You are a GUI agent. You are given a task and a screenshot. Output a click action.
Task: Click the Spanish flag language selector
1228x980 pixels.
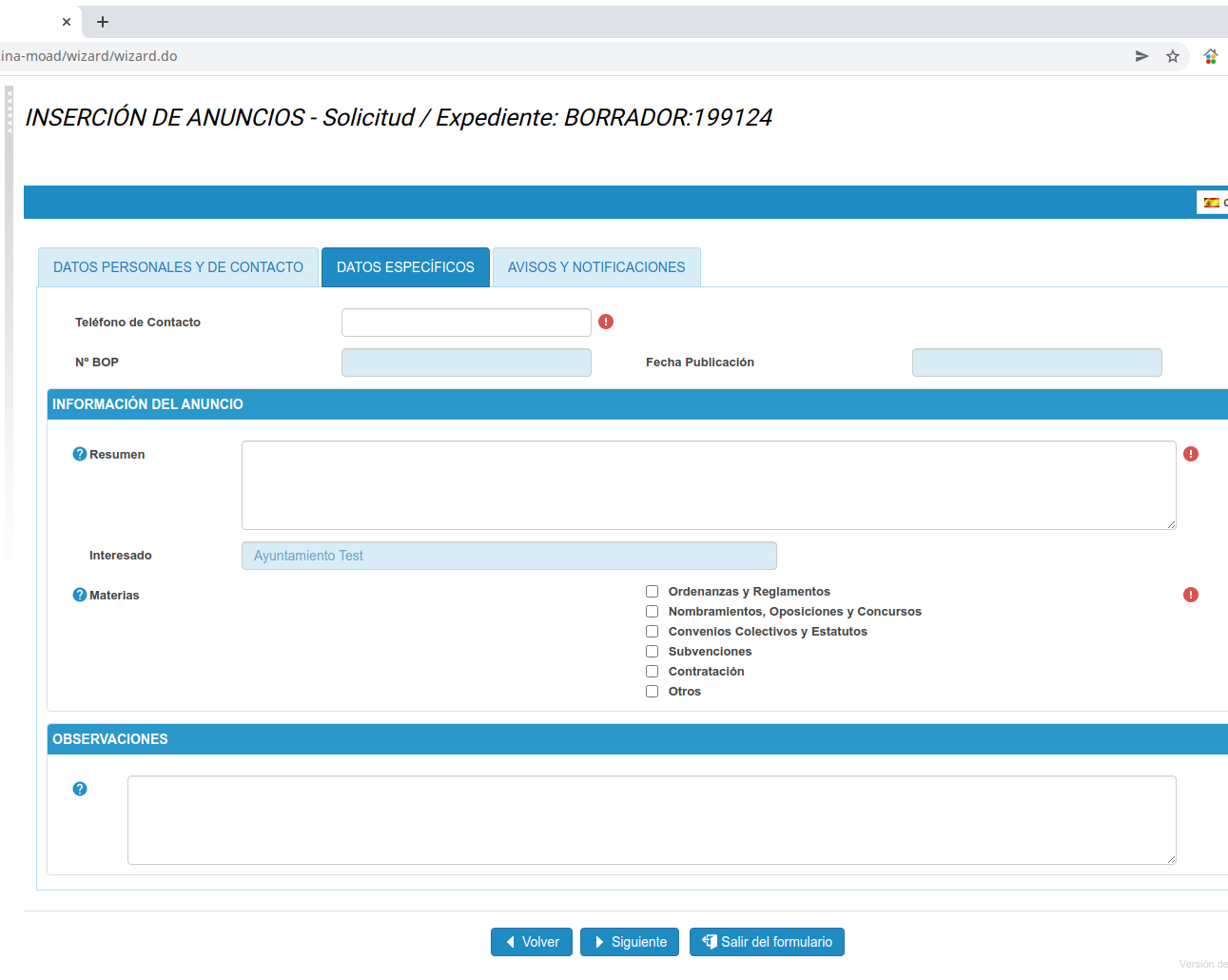pyautogui.click(x=1212, y=203)
